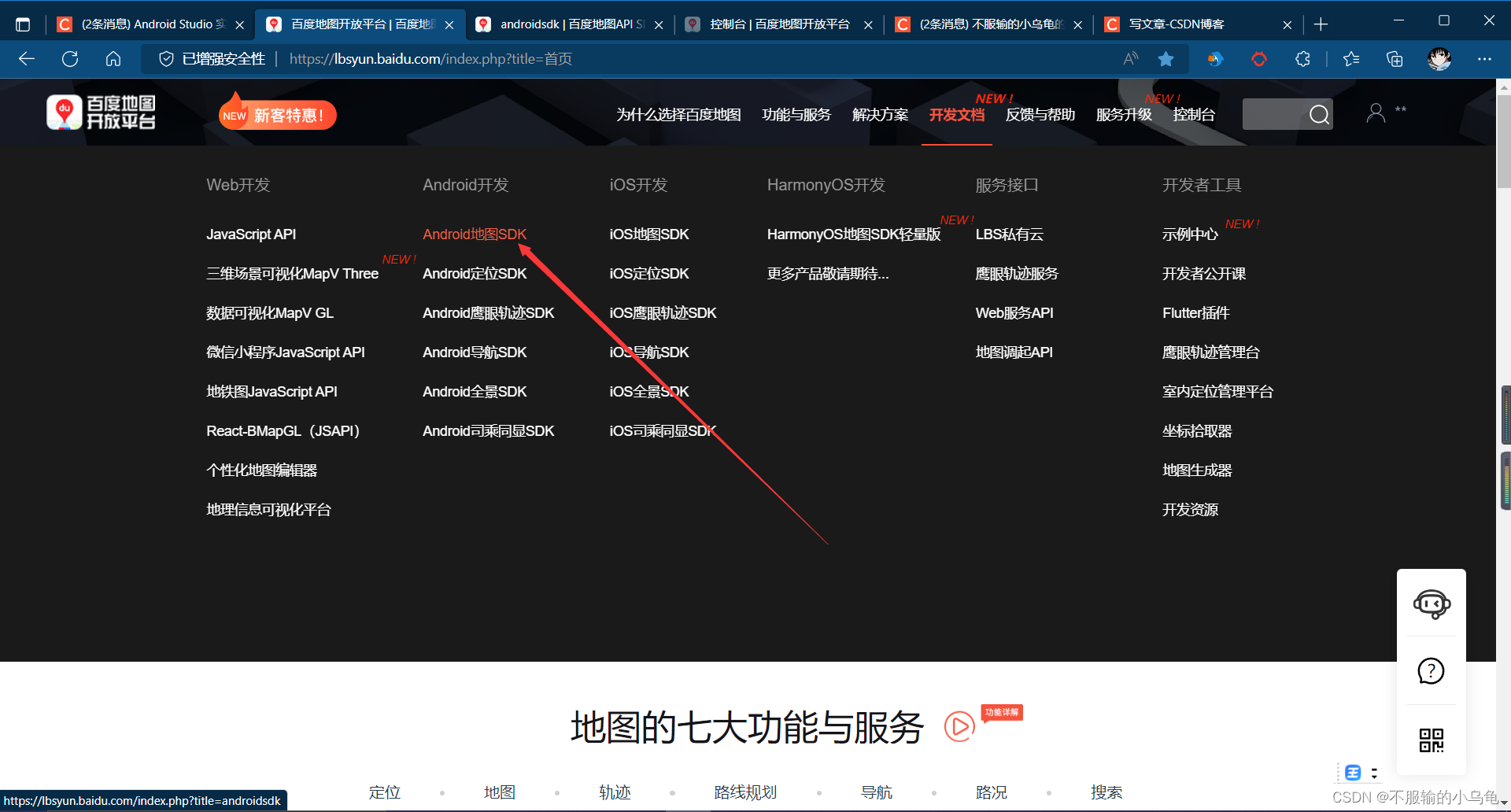Click the search magnifier icon
This screenshot has width=1511, height=812.
[x=1319, y=115]
